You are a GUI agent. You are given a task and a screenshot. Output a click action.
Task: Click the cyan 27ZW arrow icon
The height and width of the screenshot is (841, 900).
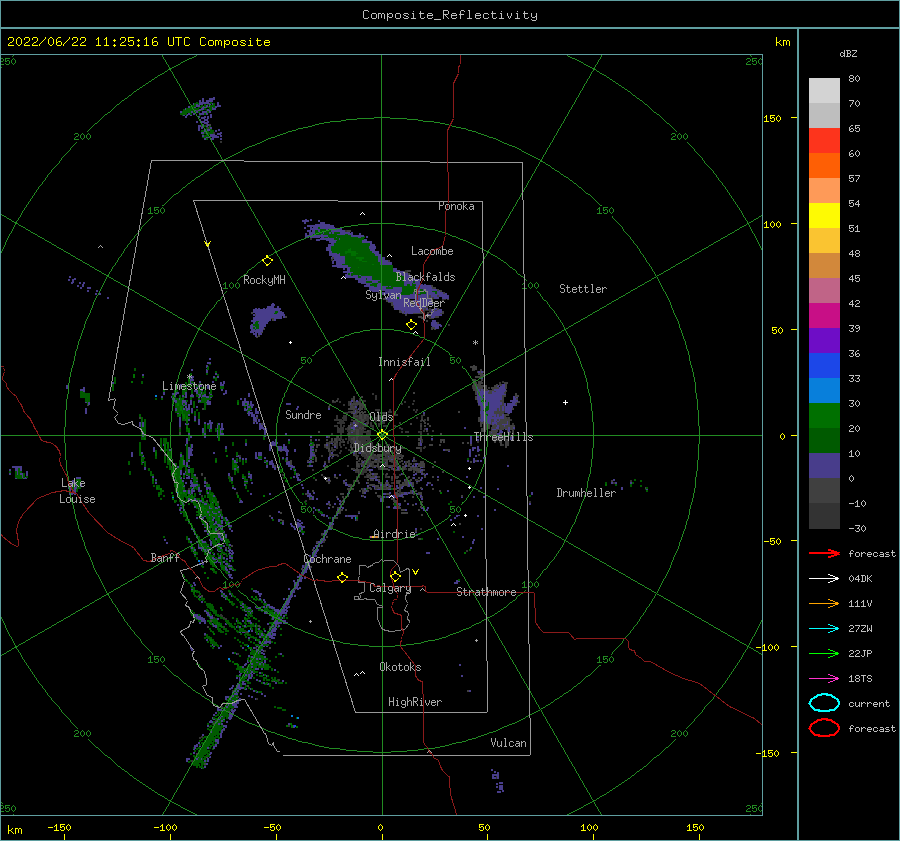824,629
